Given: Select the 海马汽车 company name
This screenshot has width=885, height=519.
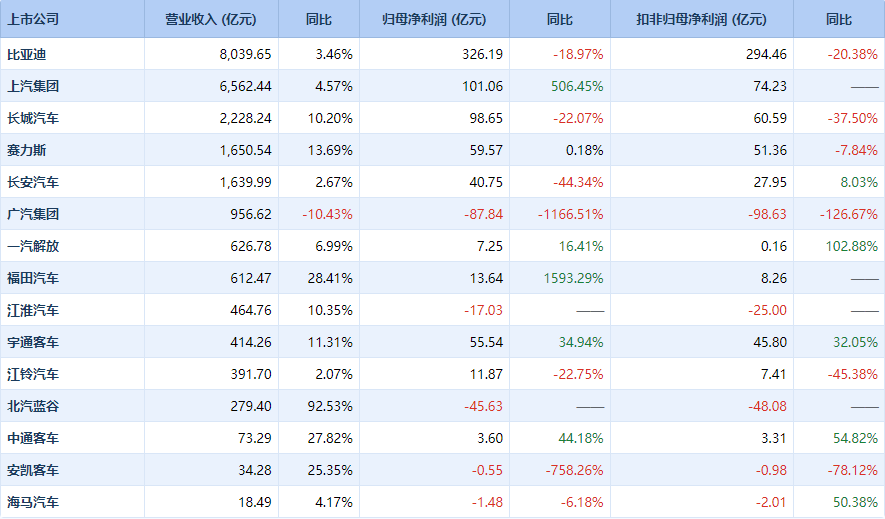Looking at the screenshot, I should tap(33, 502).
